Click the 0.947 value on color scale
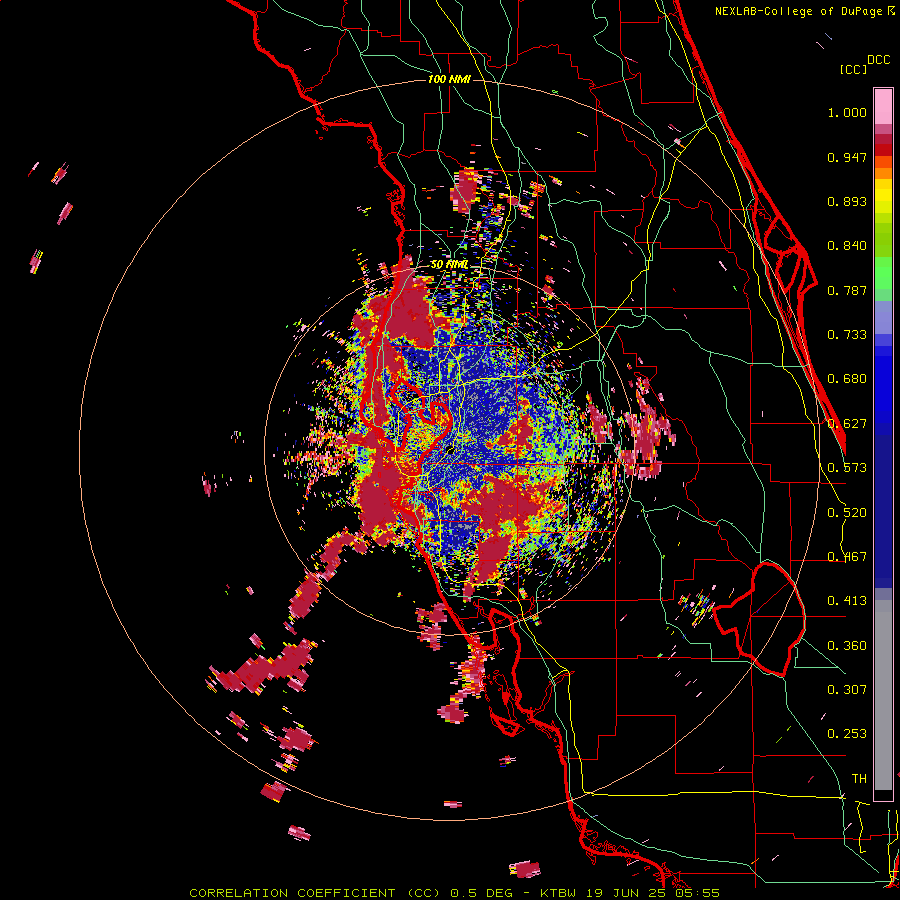The image size is (900, 900). click(847, 157)
